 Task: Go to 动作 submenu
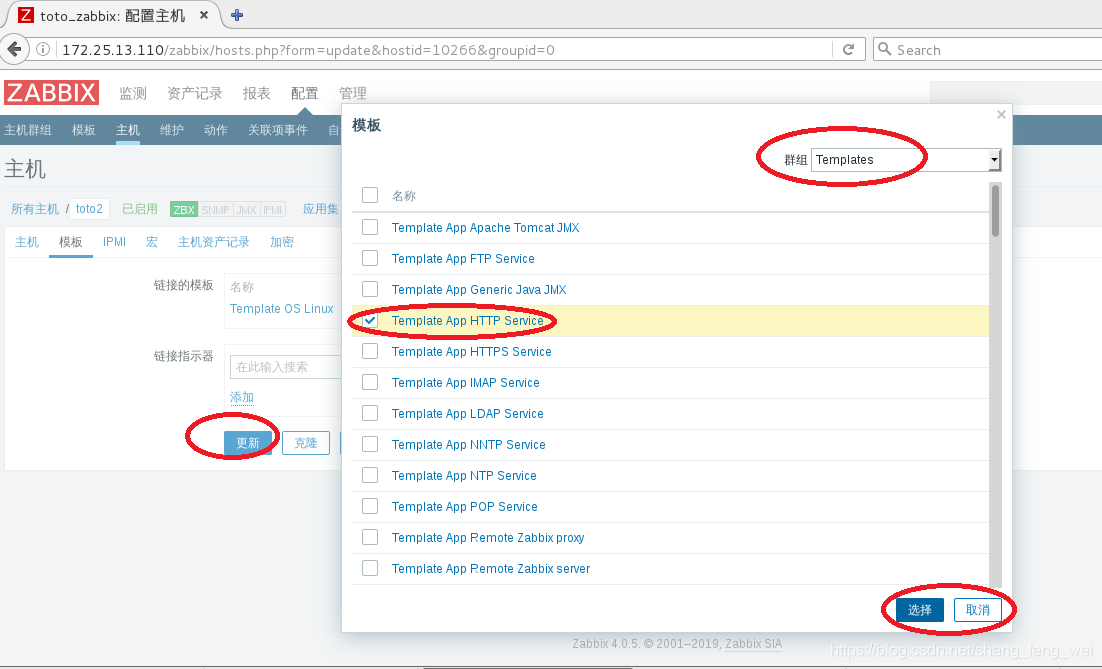click(x=216, y=130)
